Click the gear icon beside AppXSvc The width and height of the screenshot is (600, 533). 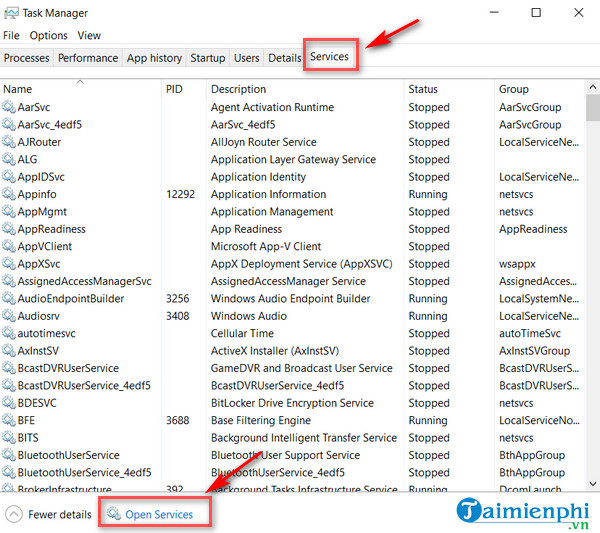[9, 263]
